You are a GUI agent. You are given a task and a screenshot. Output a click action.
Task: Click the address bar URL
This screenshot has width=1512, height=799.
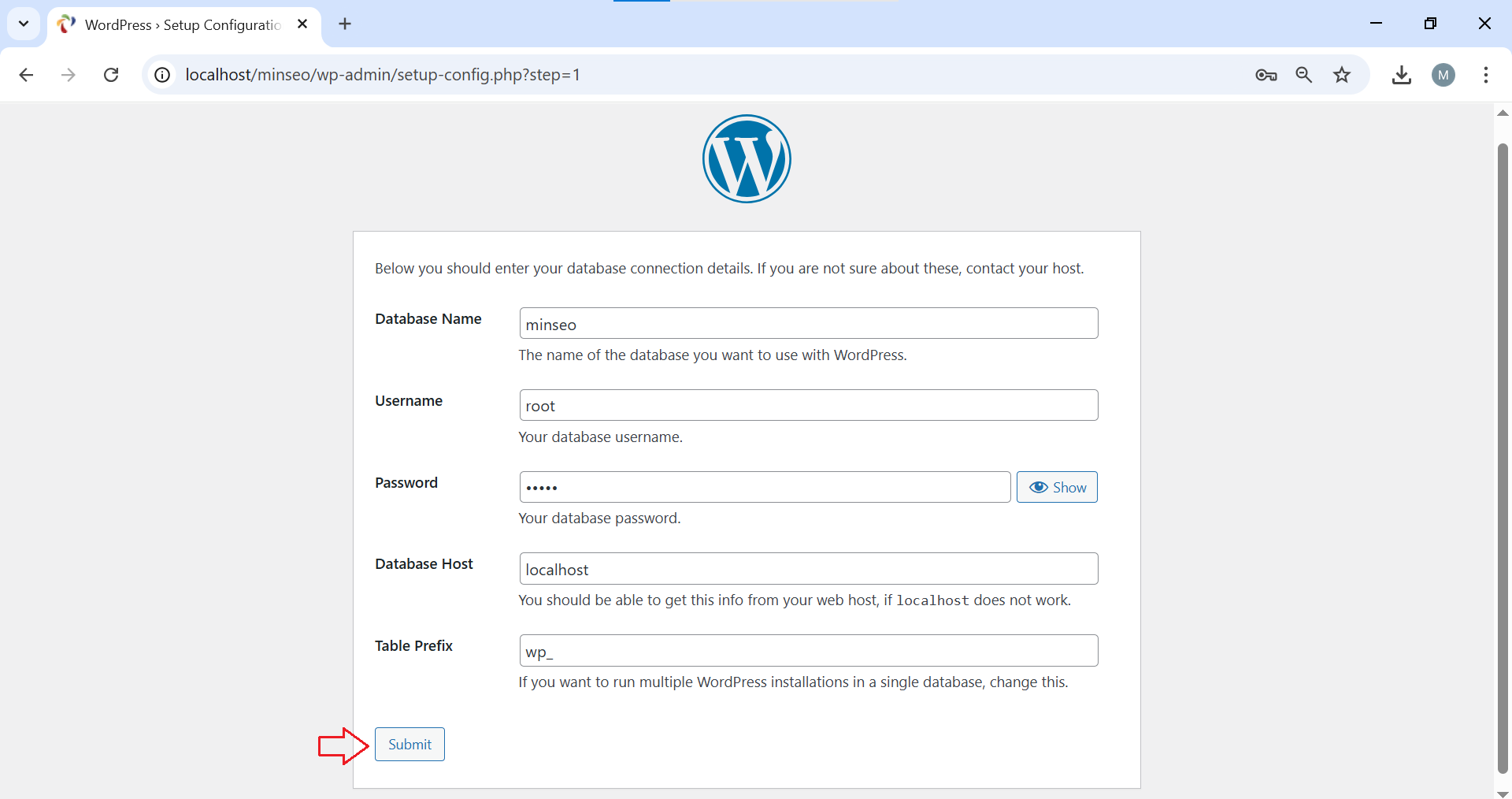(x=383, y=75)
